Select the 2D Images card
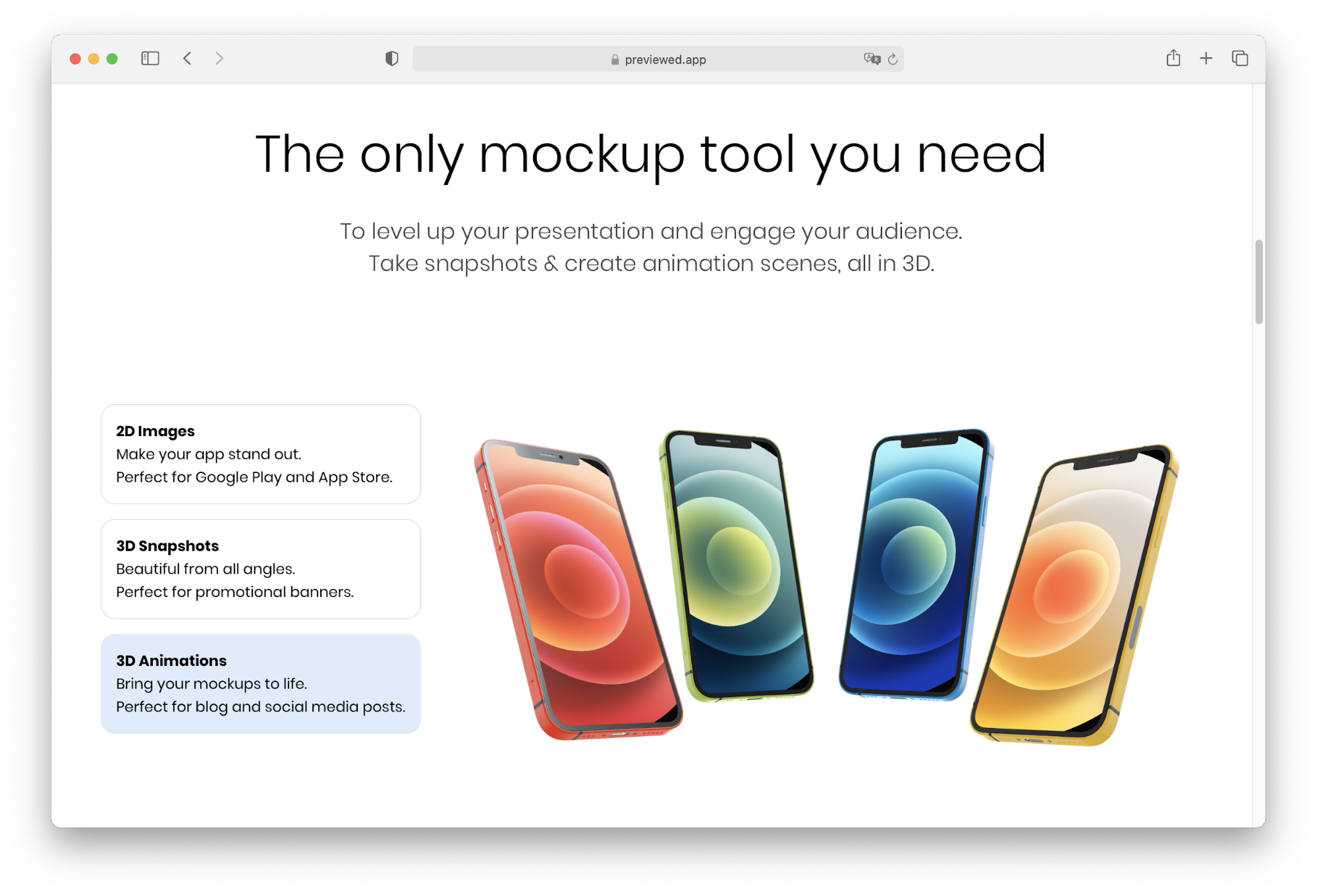The image size is (1317, 896). point(261,454)
